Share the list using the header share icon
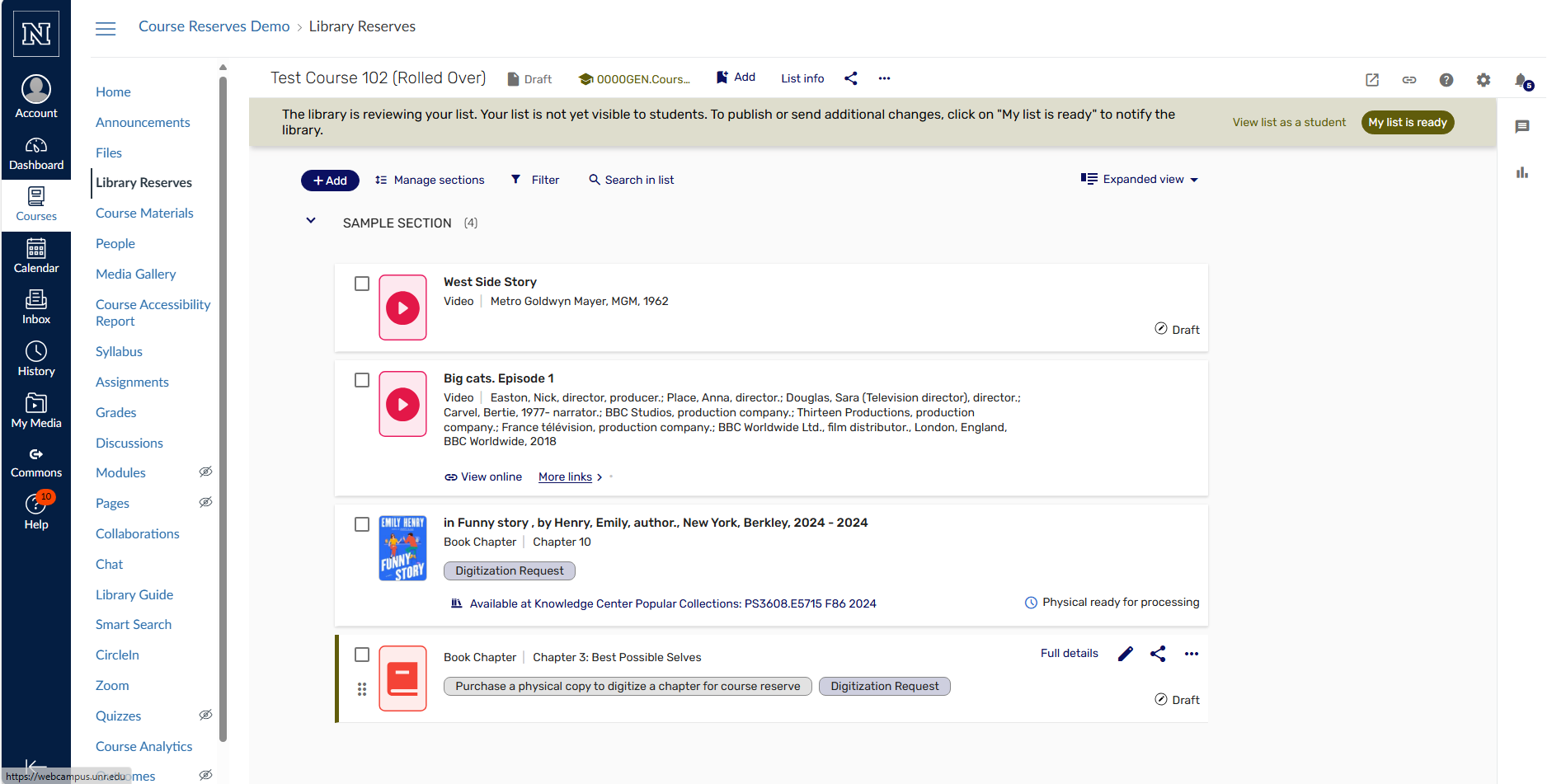This screenshot has height=784, width=1566. tap(851, 78)
